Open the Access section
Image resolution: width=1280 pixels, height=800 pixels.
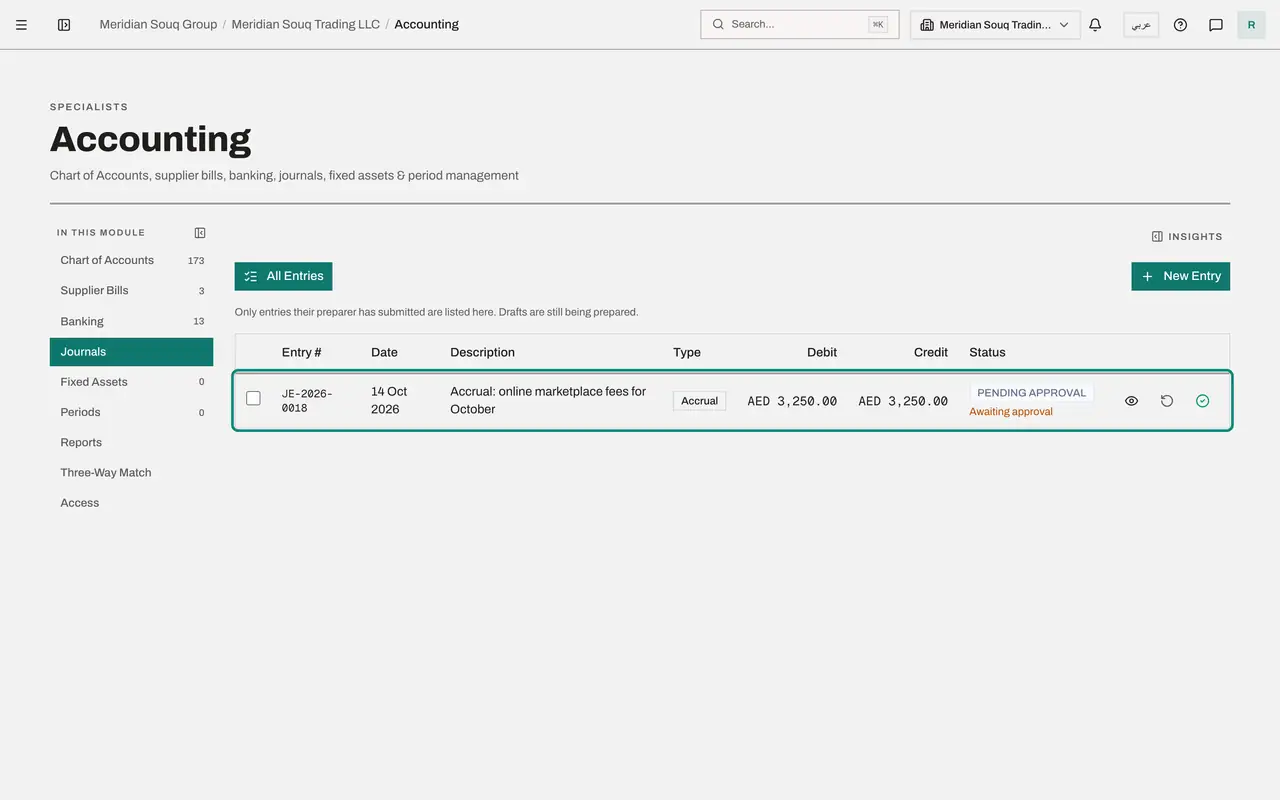point(131,503)
